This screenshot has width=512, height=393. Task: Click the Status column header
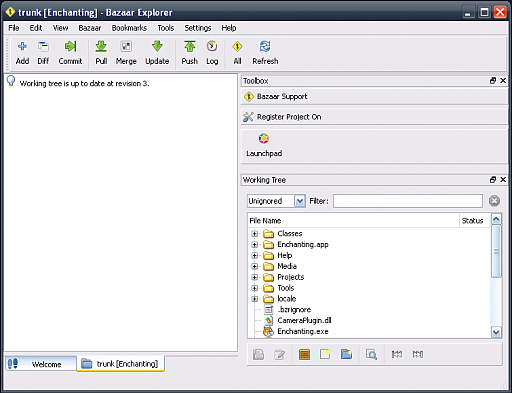click(x=475, y=221)
